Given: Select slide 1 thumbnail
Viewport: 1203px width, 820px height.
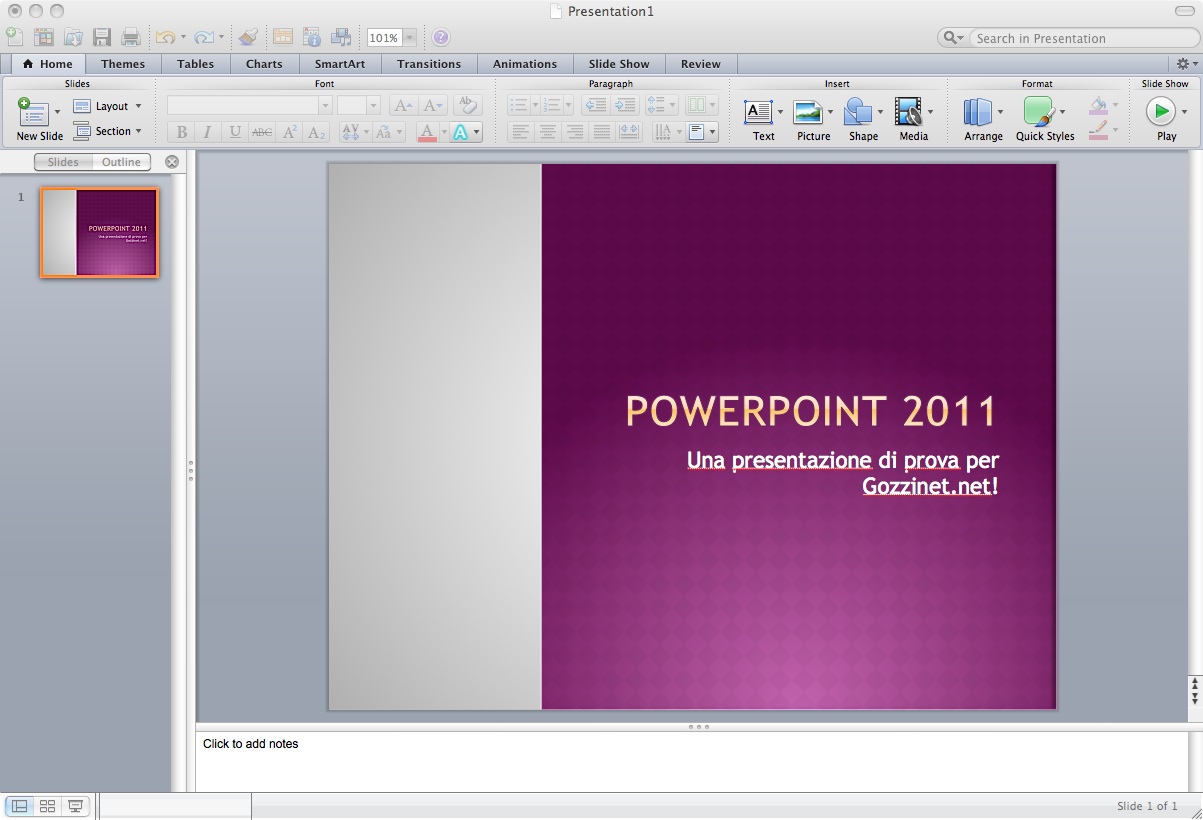Looking at the screenshot, I should pyautogui.click(x=99, y=232).
